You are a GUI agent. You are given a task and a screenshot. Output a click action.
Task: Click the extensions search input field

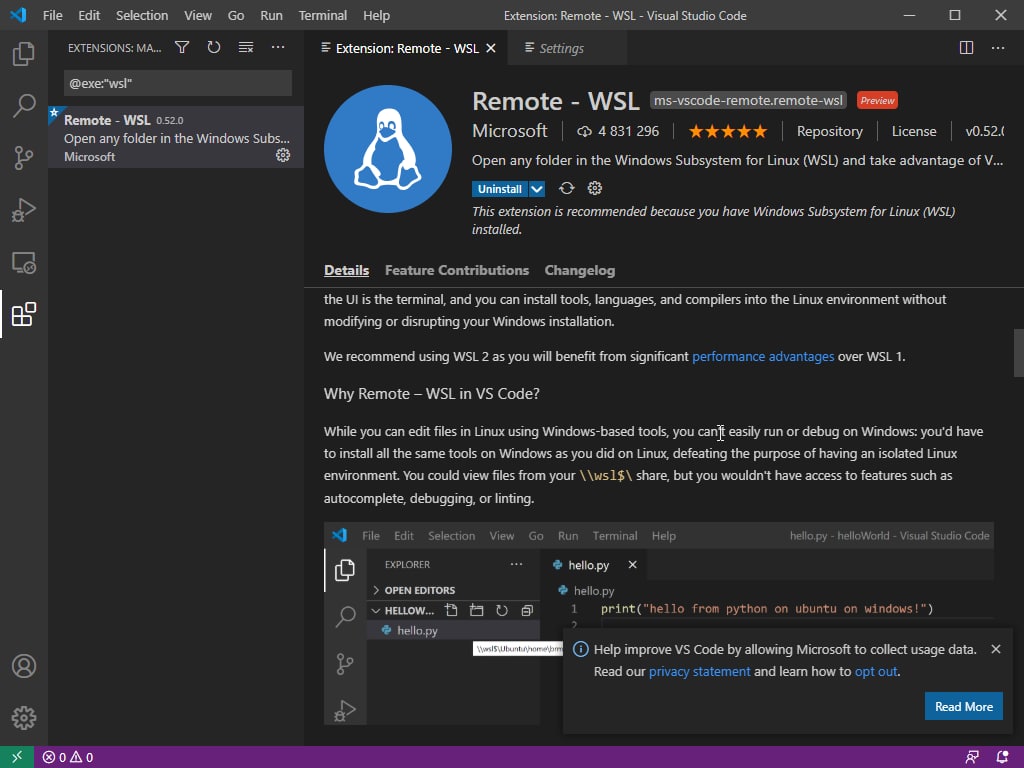click(178, 83)
